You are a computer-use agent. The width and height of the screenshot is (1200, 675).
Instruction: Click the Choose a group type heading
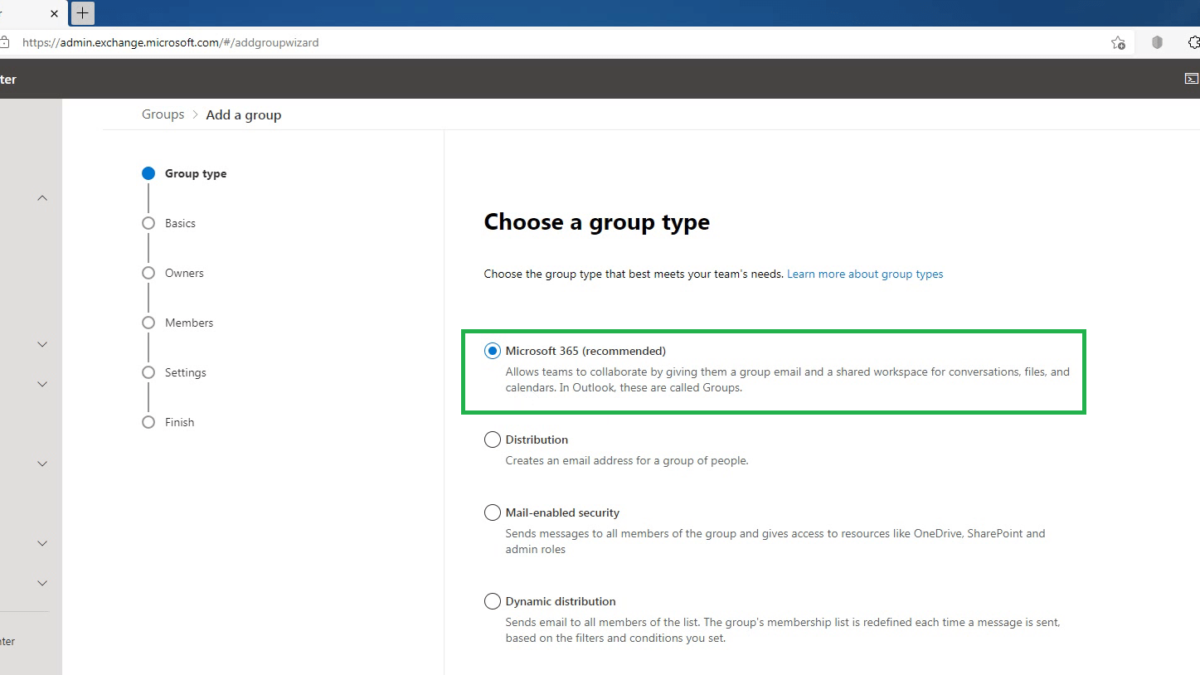[x=597, y=222]
